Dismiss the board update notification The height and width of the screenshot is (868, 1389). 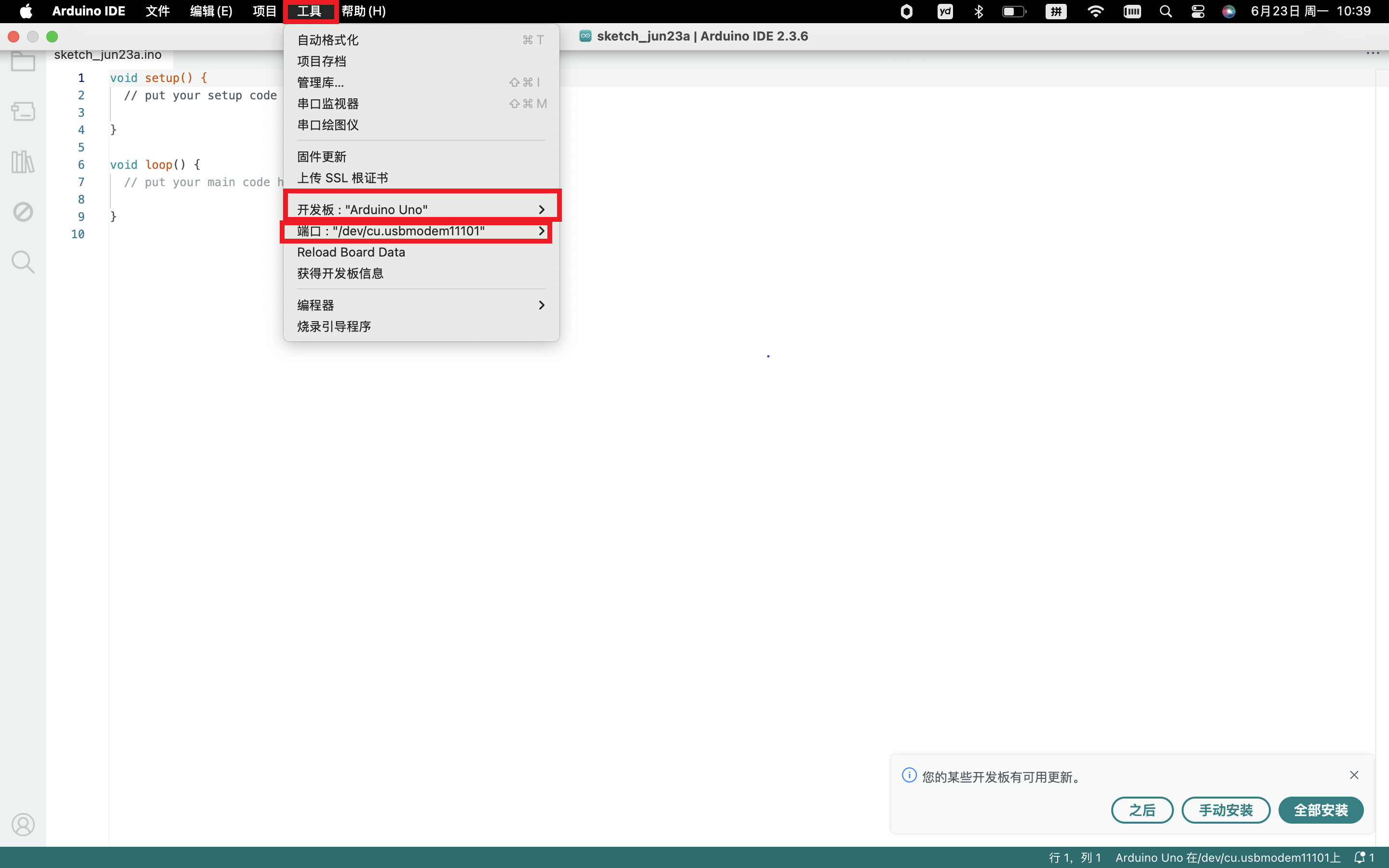tap(1354, 775)
